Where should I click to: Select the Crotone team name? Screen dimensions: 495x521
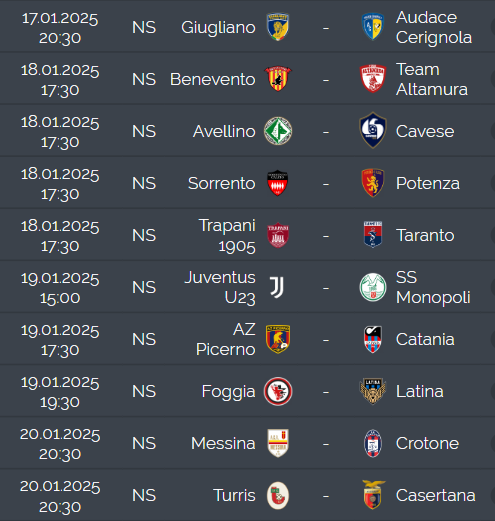427,443
